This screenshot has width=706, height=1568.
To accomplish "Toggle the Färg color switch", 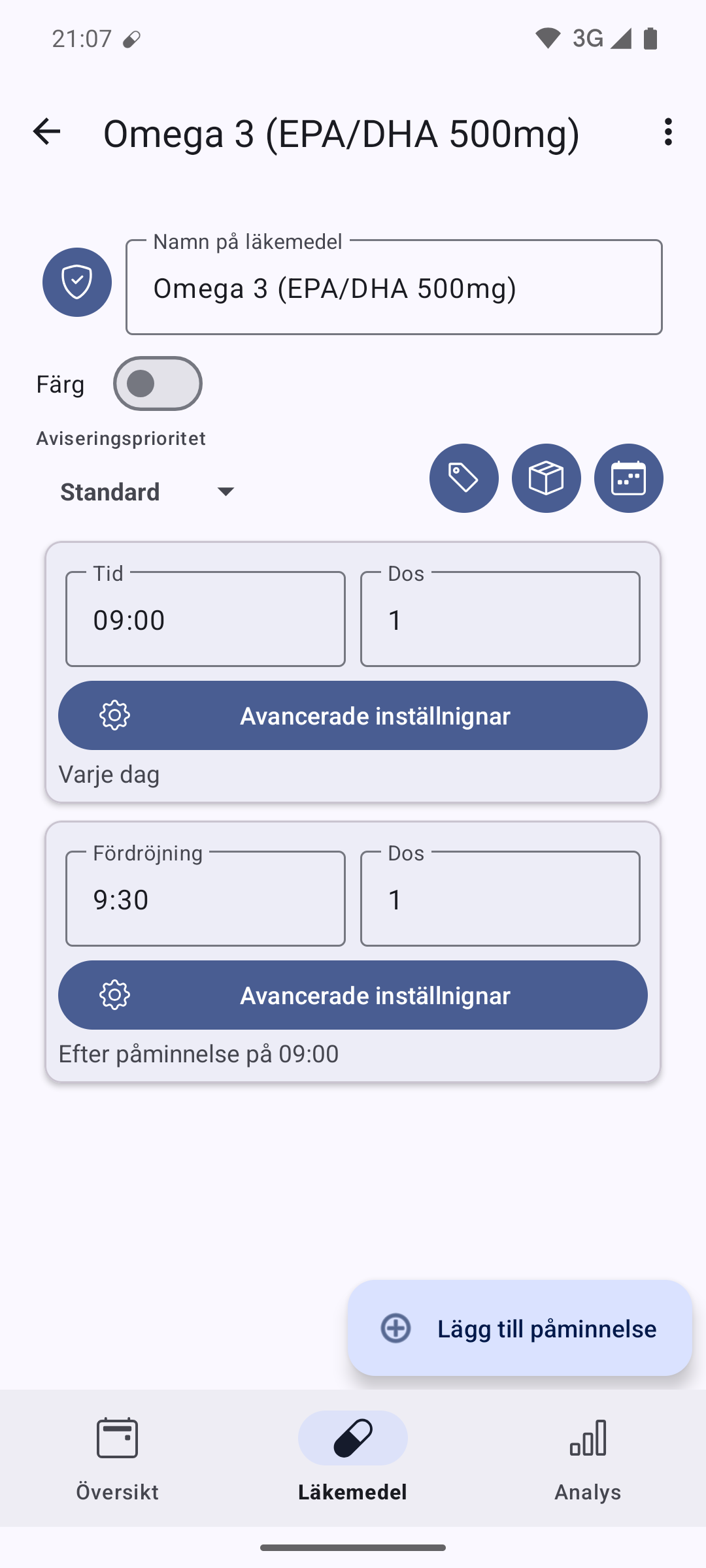I will (158, 384).
